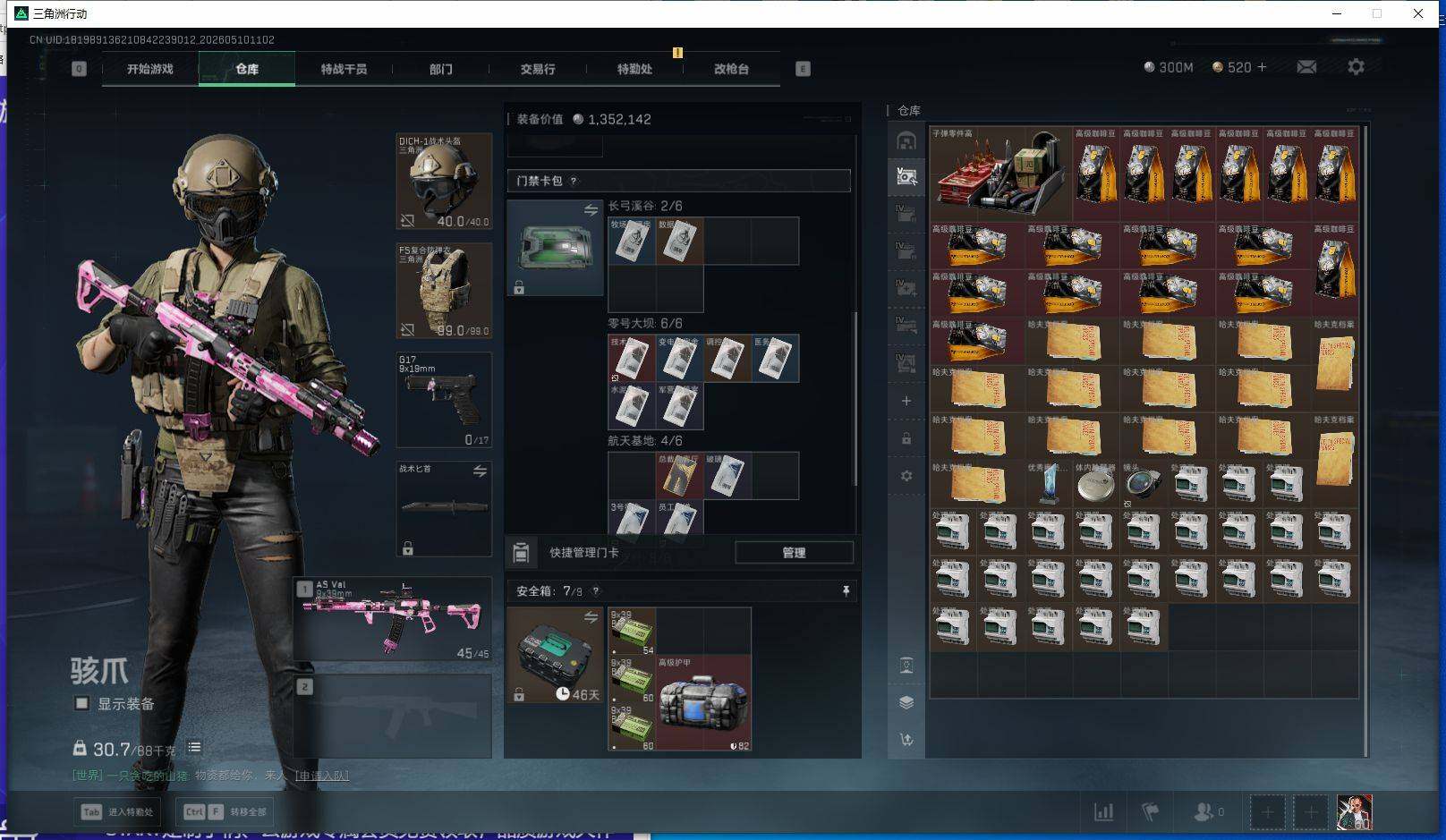Select the 子弹零件箱 item in warehouse
Screen dimensions: 1446x840
pyautogui.click(x=1001, y=174)
